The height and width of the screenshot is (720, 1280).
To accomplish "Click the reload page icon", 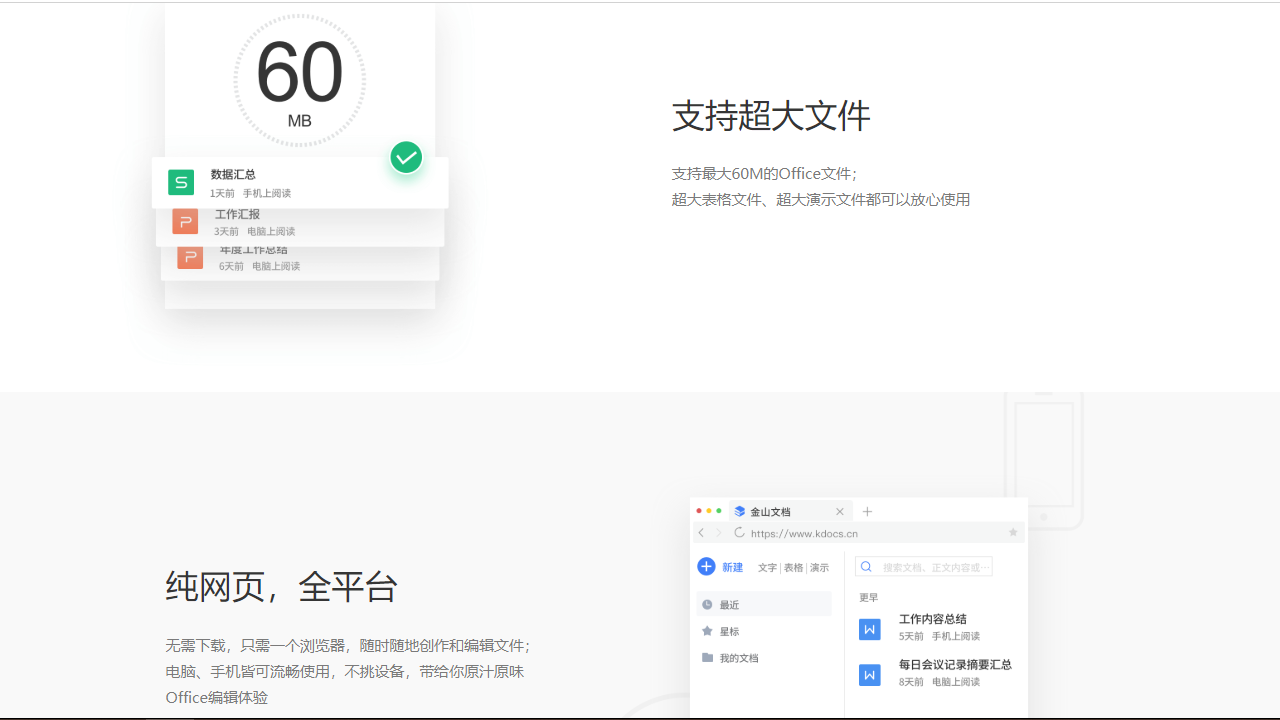I will click(x=740, y=533).
